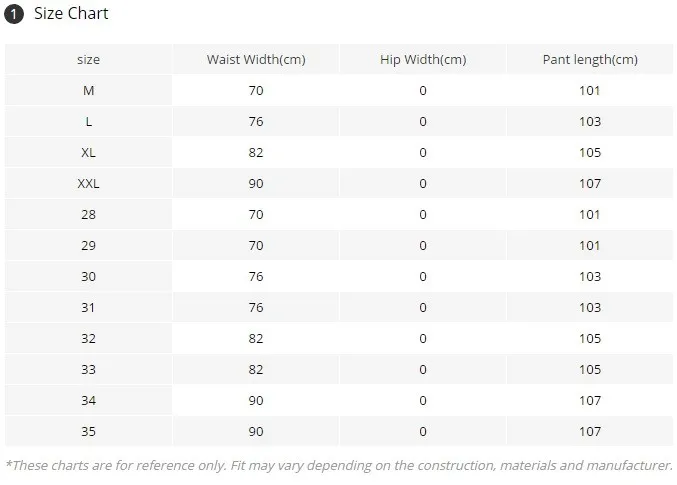Click the reference-only disclaimer text

tap(339, 466)
